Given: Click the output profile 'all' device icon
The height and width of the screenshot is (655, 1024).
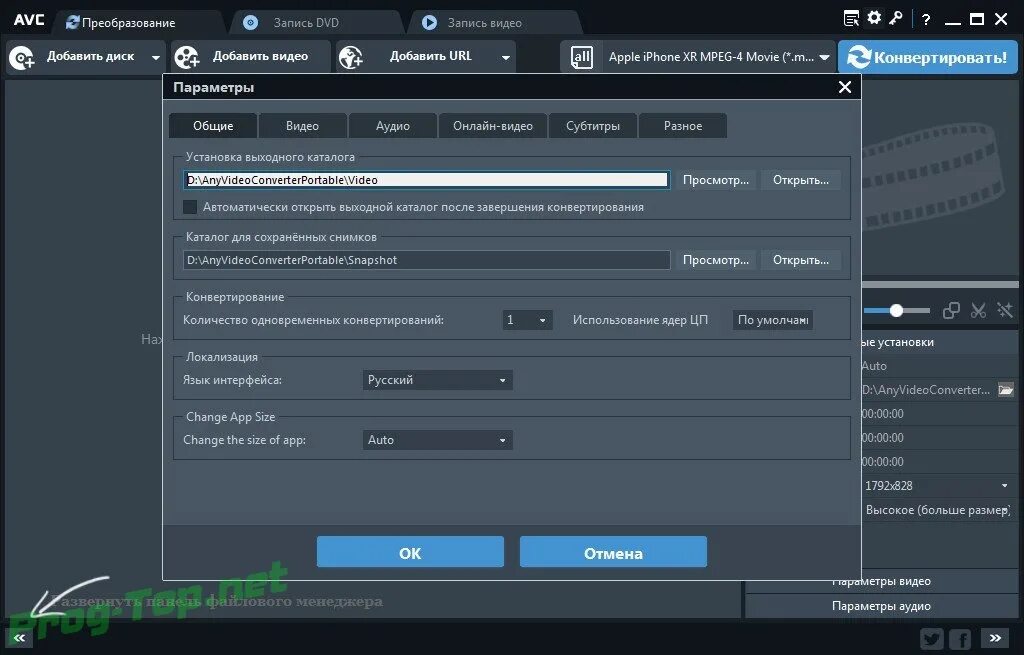Looking at the screenshot, I should point(581,57).
